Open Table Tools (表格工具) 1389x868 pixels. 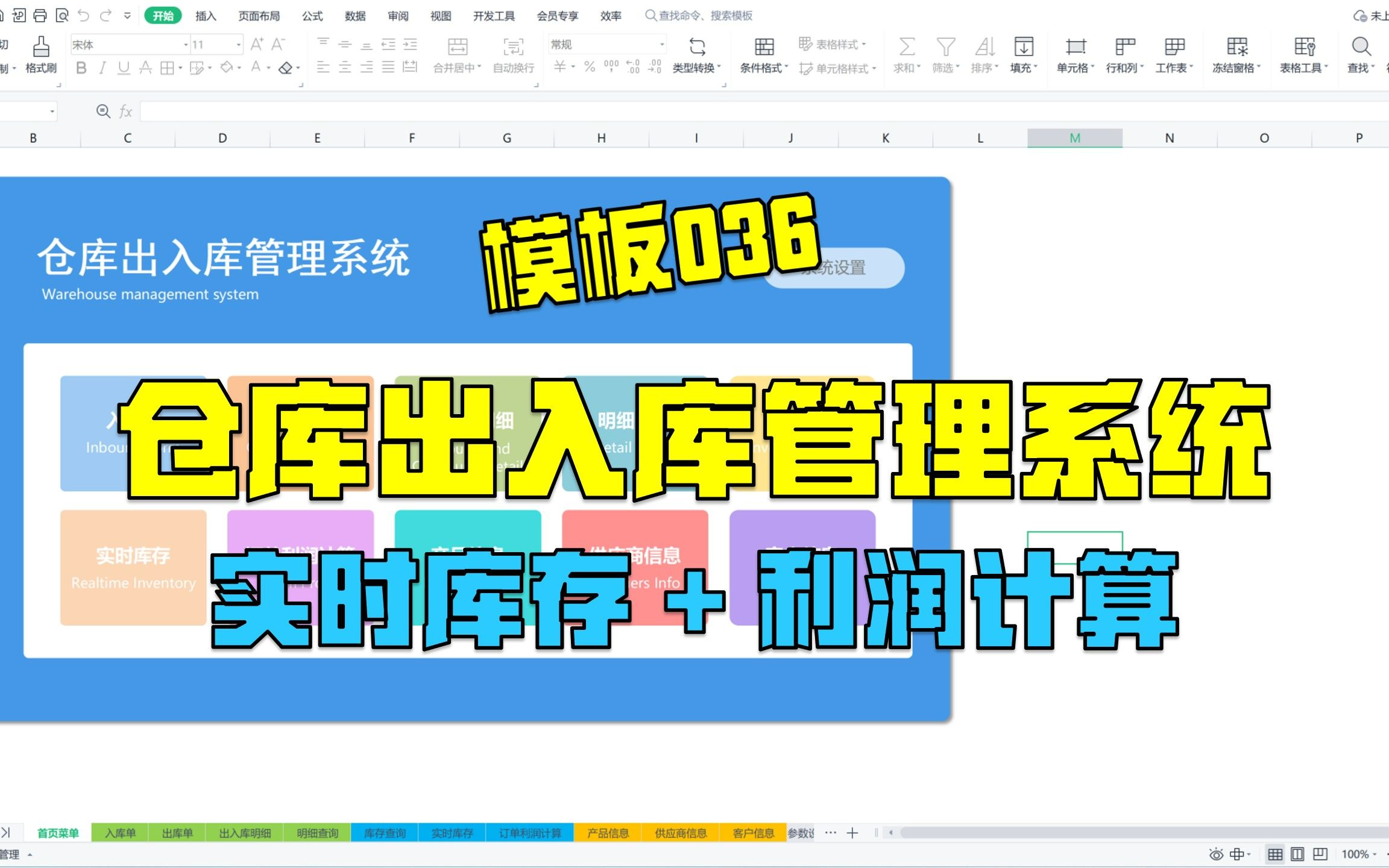click(1304, 55)
